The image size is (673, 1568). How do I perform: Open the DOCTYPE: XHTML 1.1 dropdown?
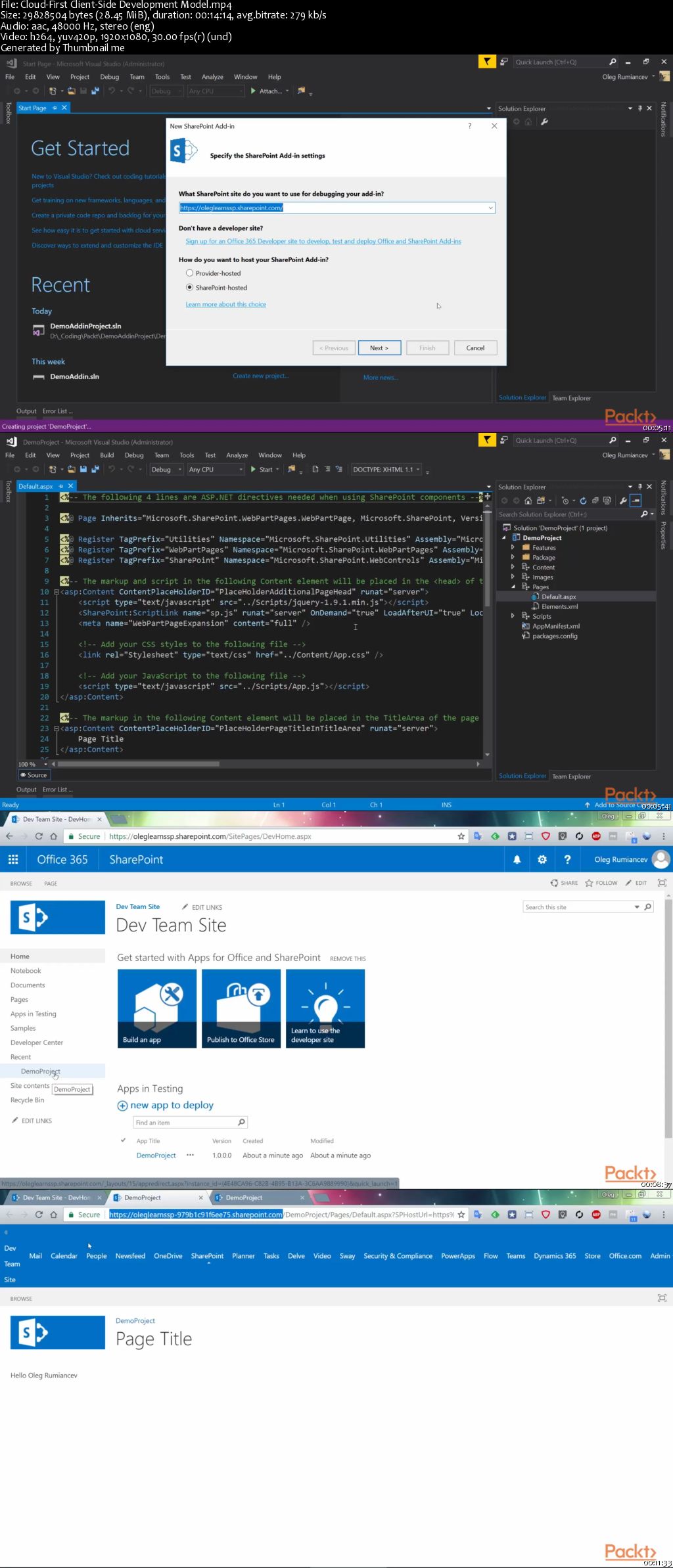coord(386,470)
